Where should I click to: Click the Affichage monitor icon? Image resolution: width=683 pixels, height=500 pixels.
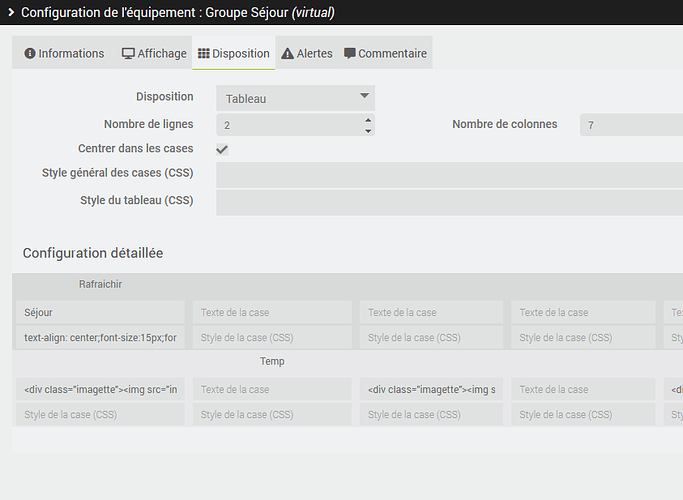point(128,54)
